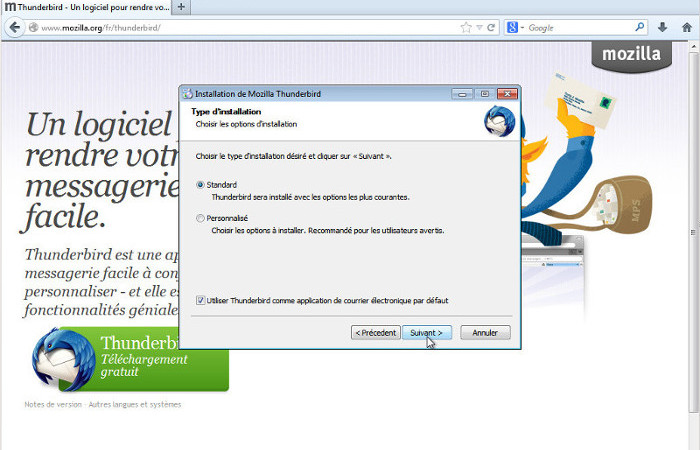Viewport: 700px width, 450px height.
Task: Click the Thunderbird icon on download button
Action: tap(64, 360)
